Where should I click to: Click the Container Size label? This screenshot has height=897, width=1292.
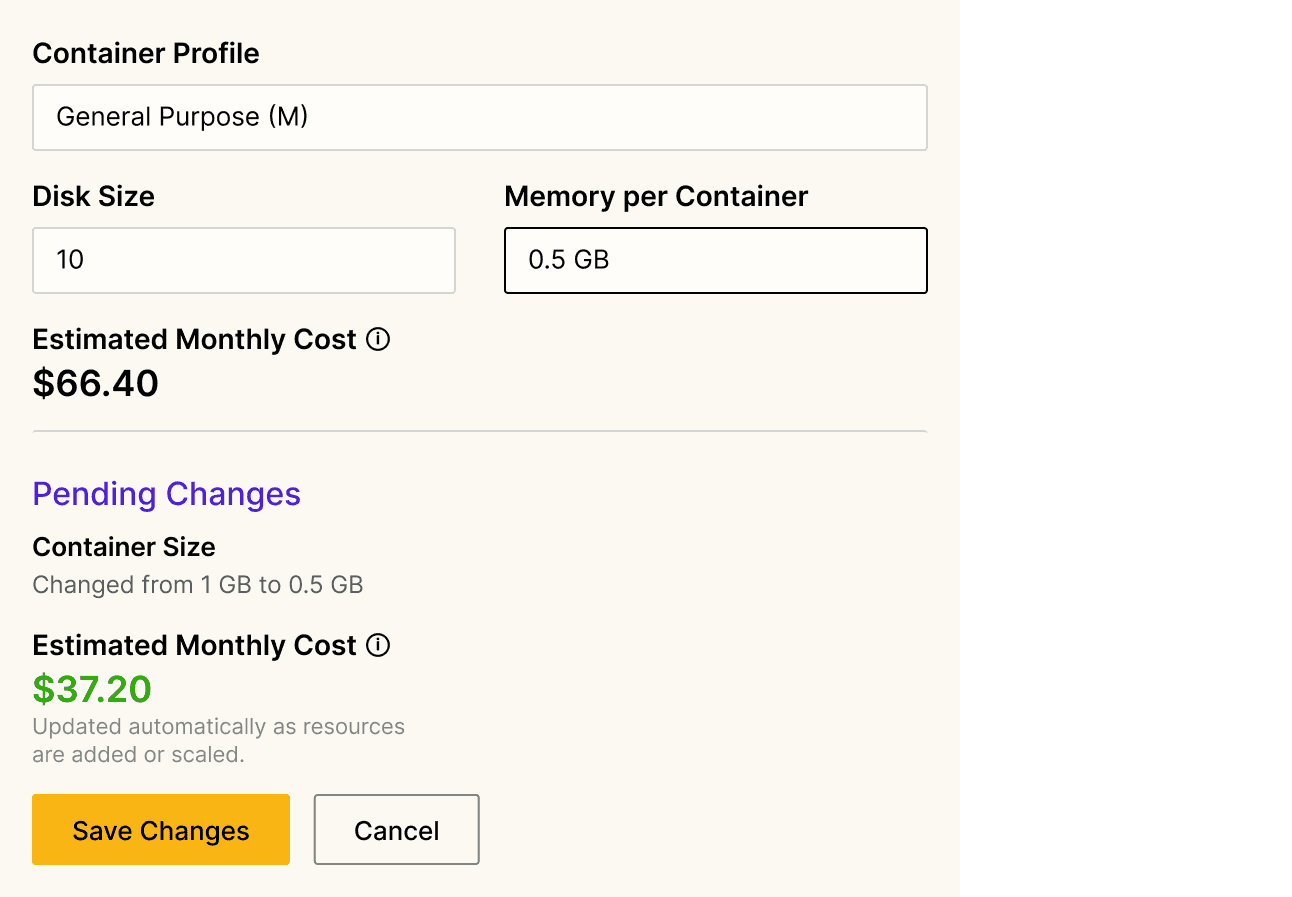[x=124, y=547]
